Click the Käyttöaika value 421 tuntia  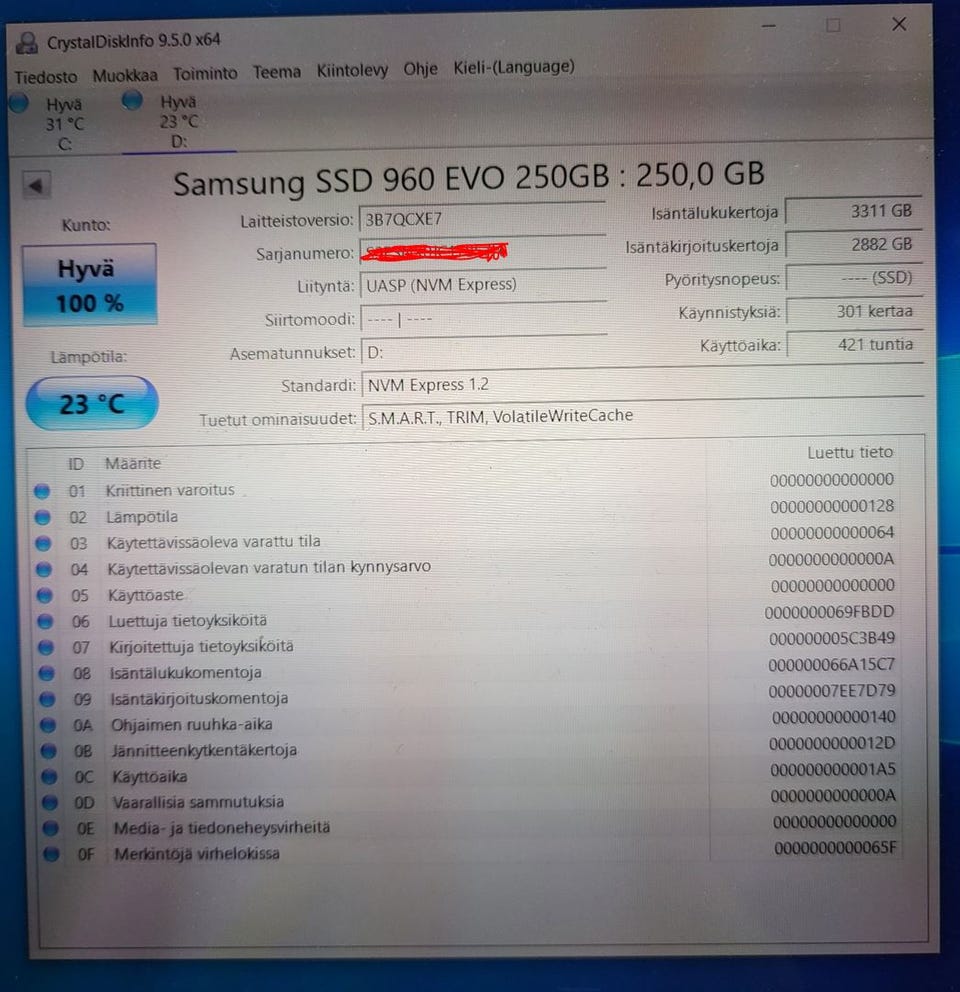854,345
